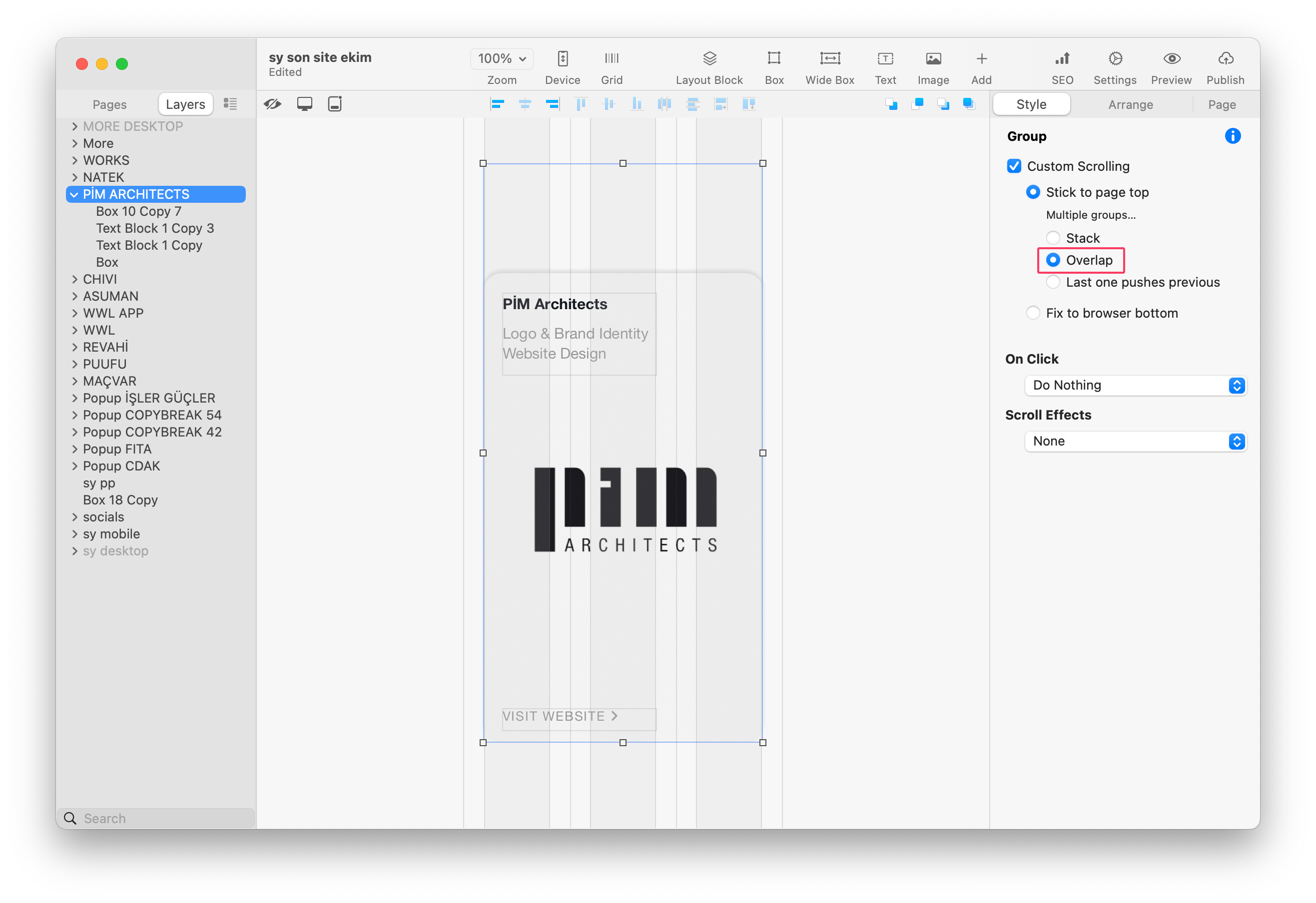The width and height of the screenshot is (1316, 903).
Task: Align selection to right edge
Action: click(x=552, y=104)
